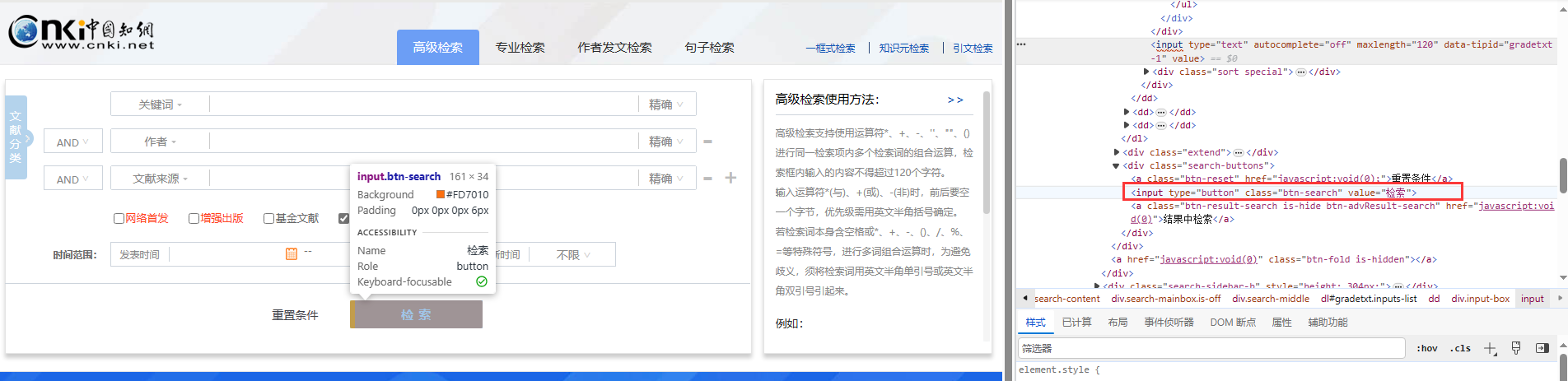Check the 增强出版 checkbox

click(x=194, y=218)
